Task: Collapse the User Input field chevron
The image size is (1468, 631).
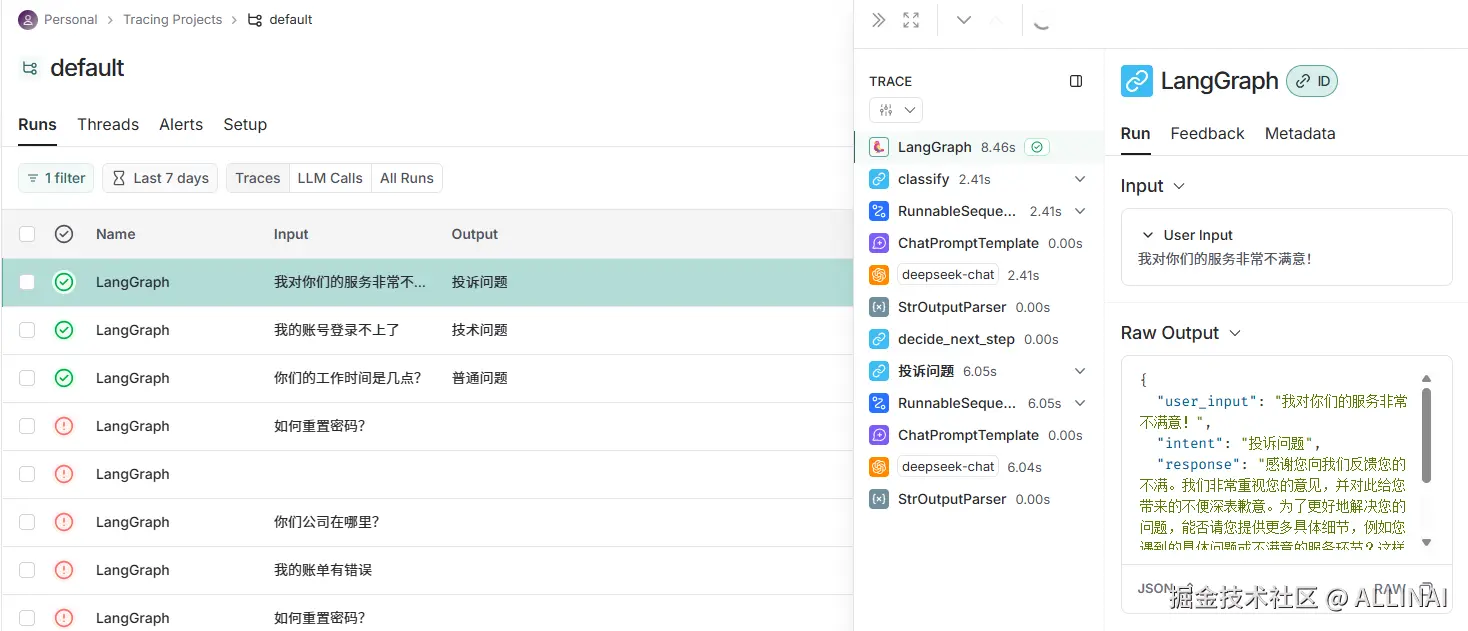Action: [x=1148, y=235]
